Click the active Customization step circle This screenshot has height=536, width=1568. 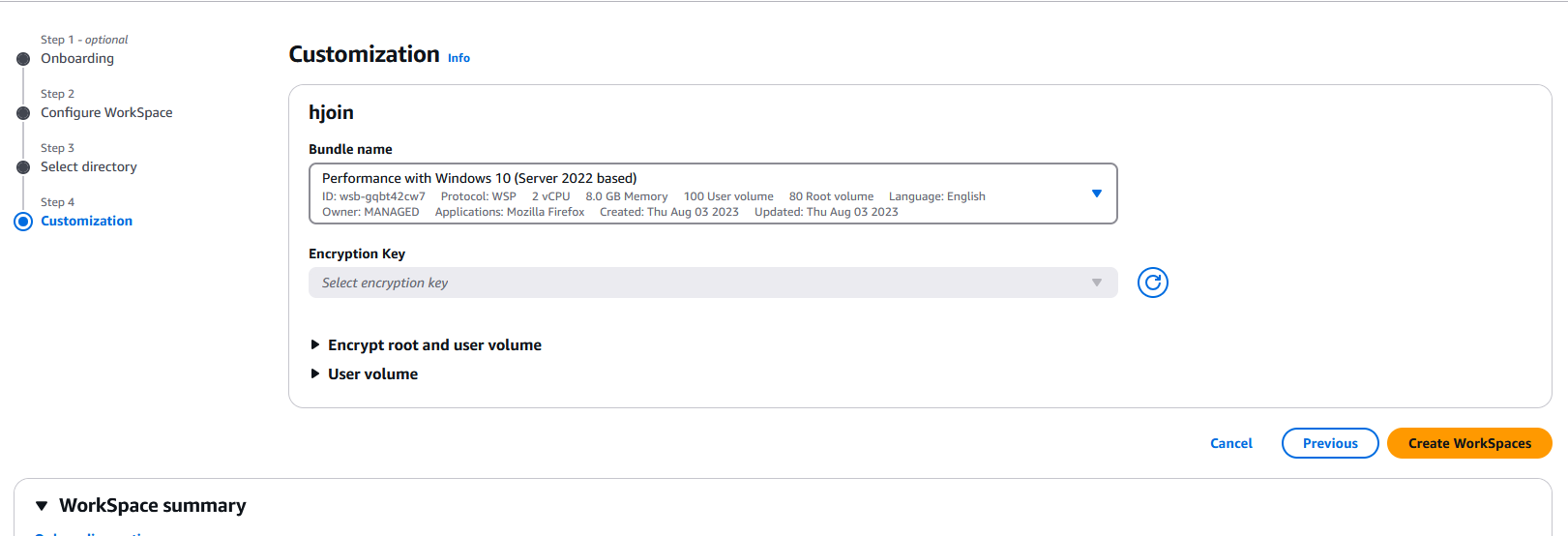point(23,222)
